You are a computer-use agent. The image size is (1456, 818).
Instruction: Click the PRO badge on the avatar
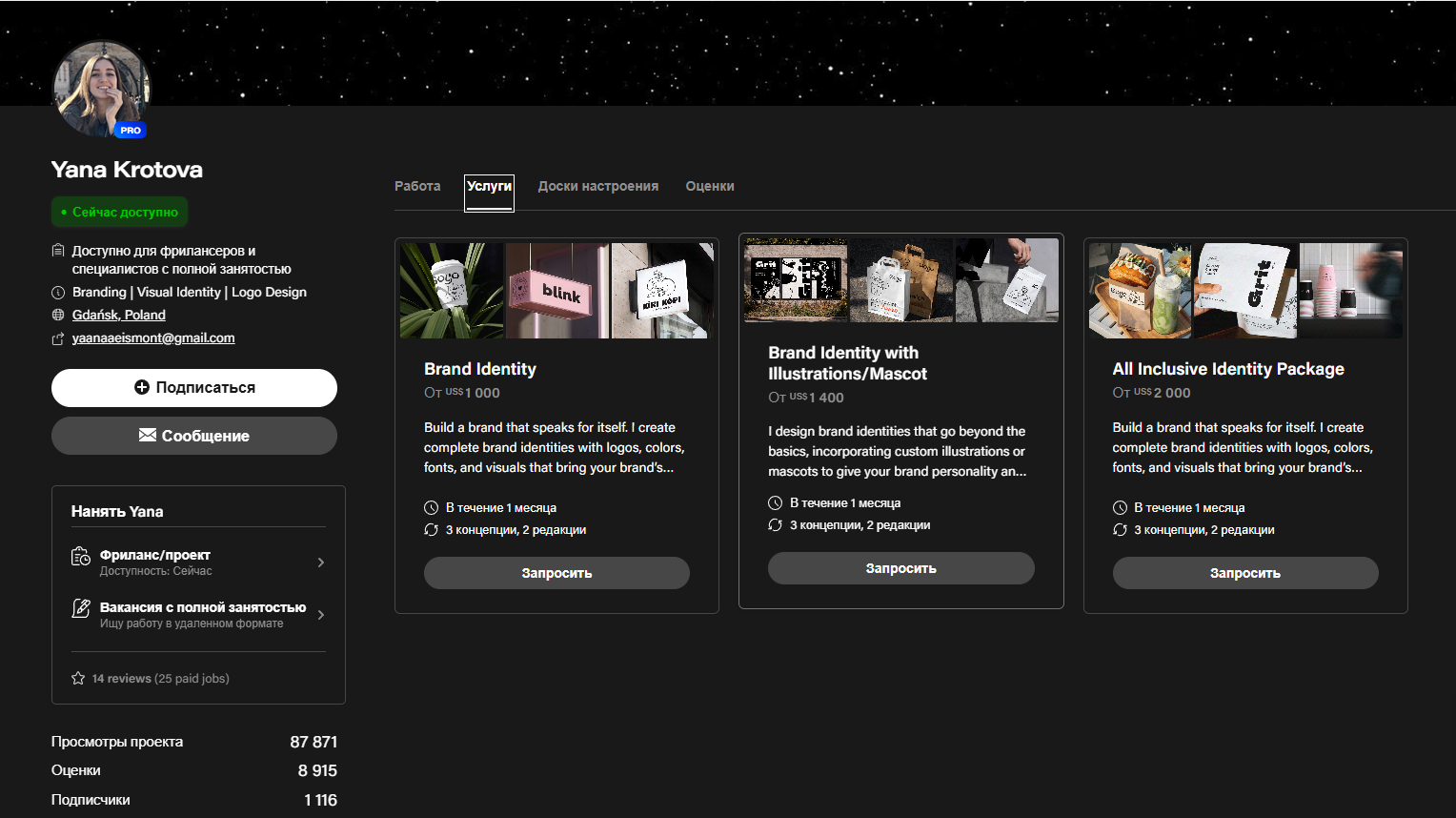pos(131,131)
